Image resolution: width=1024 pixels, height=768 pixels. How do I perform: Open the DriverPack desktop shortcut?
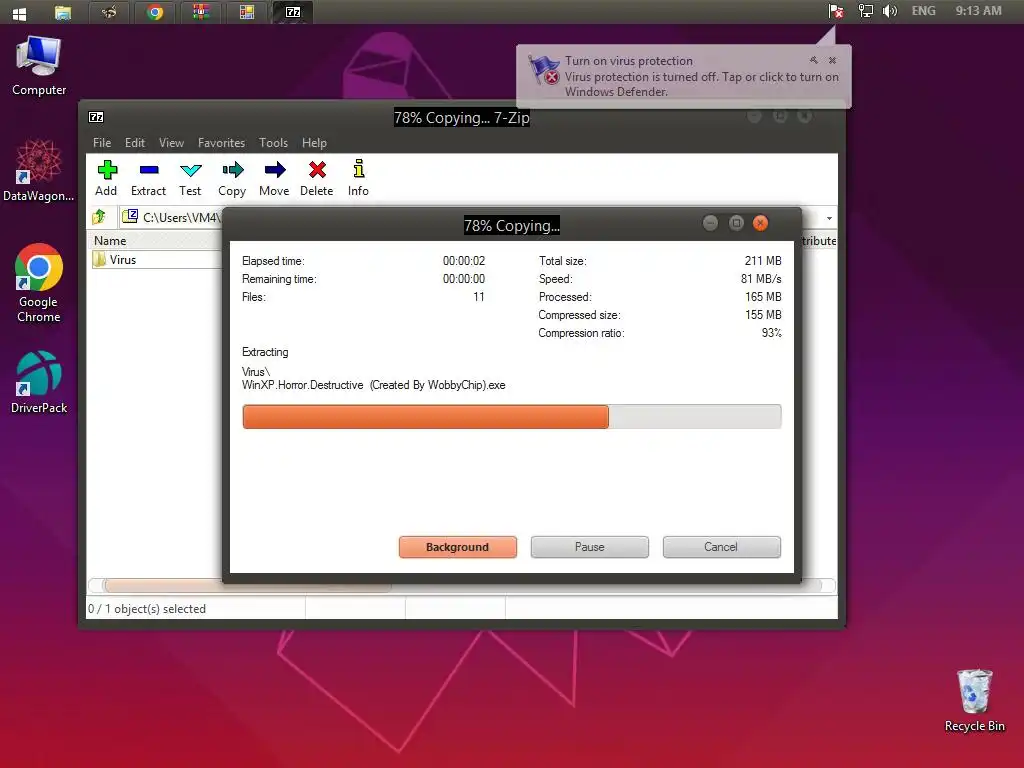39,382
